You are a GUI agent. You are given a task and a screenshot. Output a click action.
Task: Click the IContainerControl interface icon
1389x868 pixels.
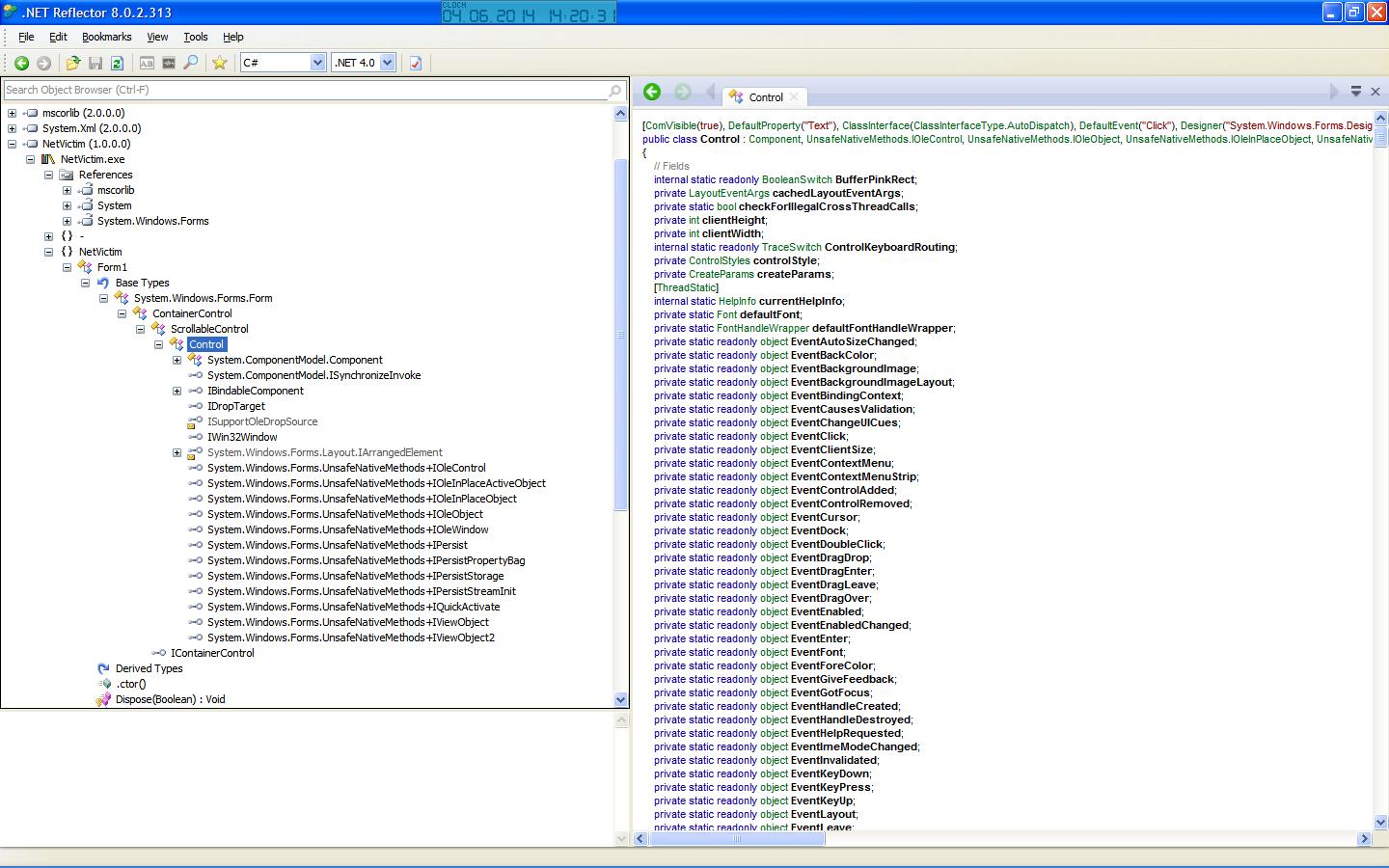[x=158, y=653]
